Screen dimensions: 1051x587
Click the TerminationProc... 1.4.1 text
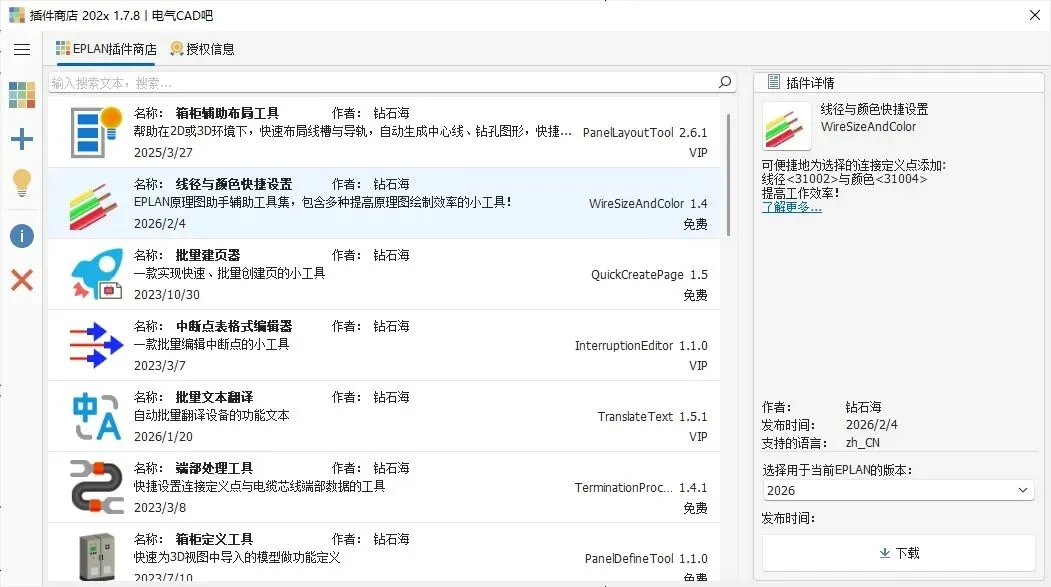(x=641, y=488)
